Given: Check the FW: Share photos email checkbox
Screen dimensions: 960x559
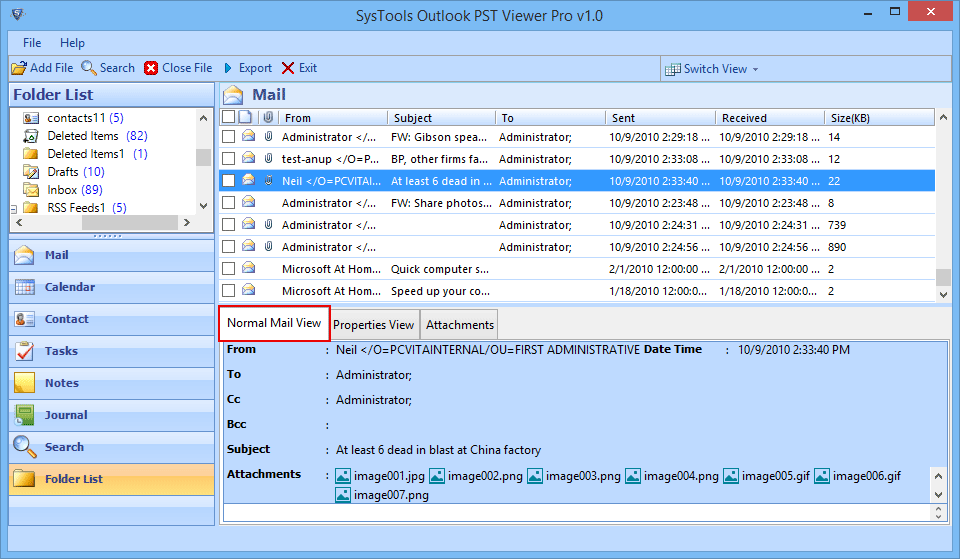Looking at the screenshot, I should coord(228,203).
